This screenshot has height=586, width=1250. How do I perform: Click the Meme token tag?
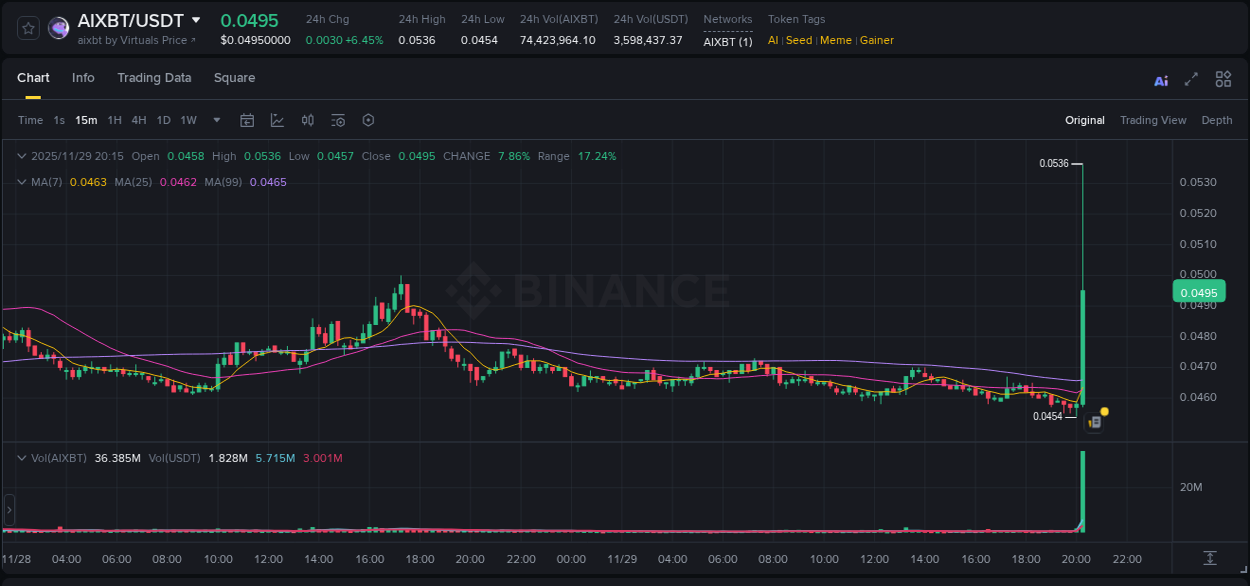click(x=835, y=40)
